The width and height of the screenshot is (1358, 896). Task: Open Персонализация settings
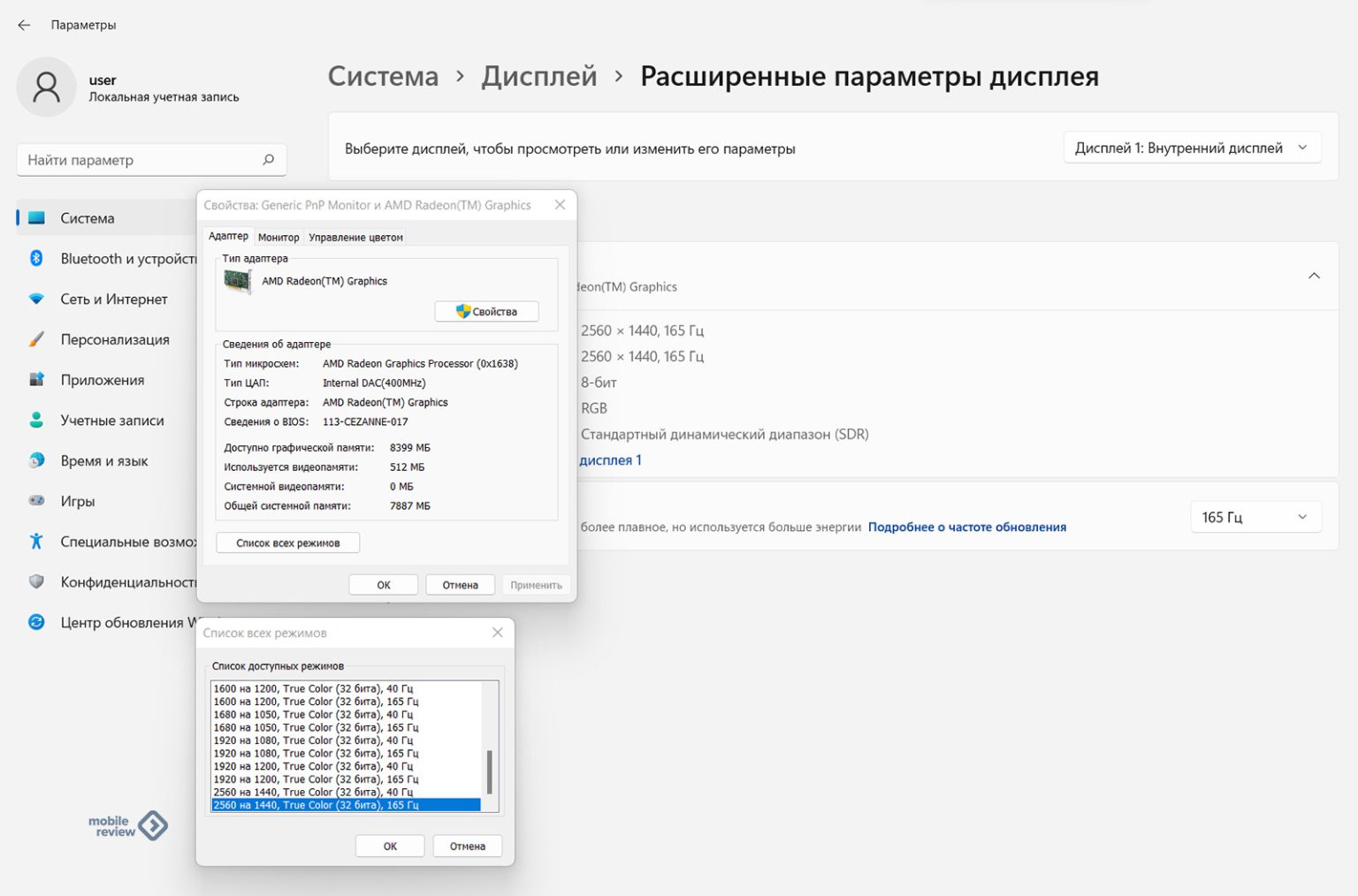click(106, 339)
